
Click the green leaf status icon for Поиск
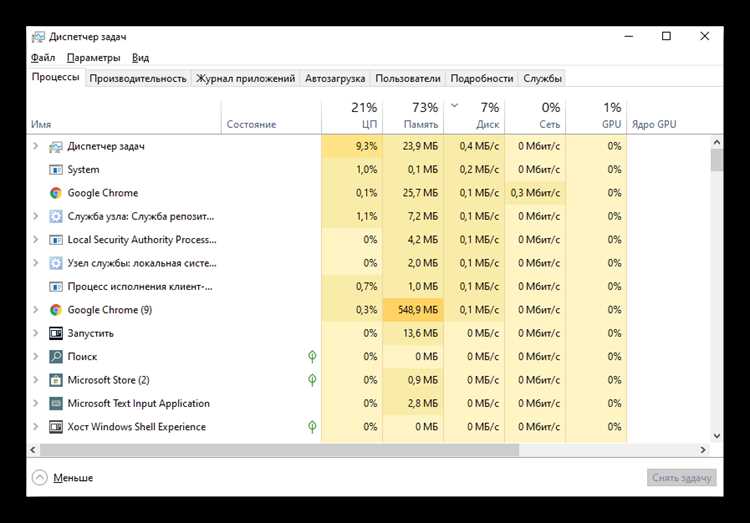312,356
